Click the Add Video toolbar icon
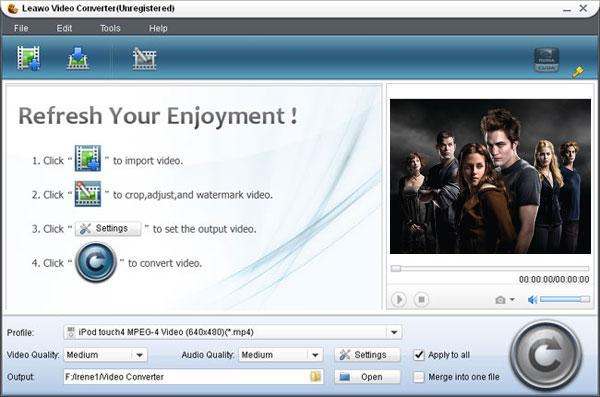Screen dimensions: 600x397 (x=29, y=58)
